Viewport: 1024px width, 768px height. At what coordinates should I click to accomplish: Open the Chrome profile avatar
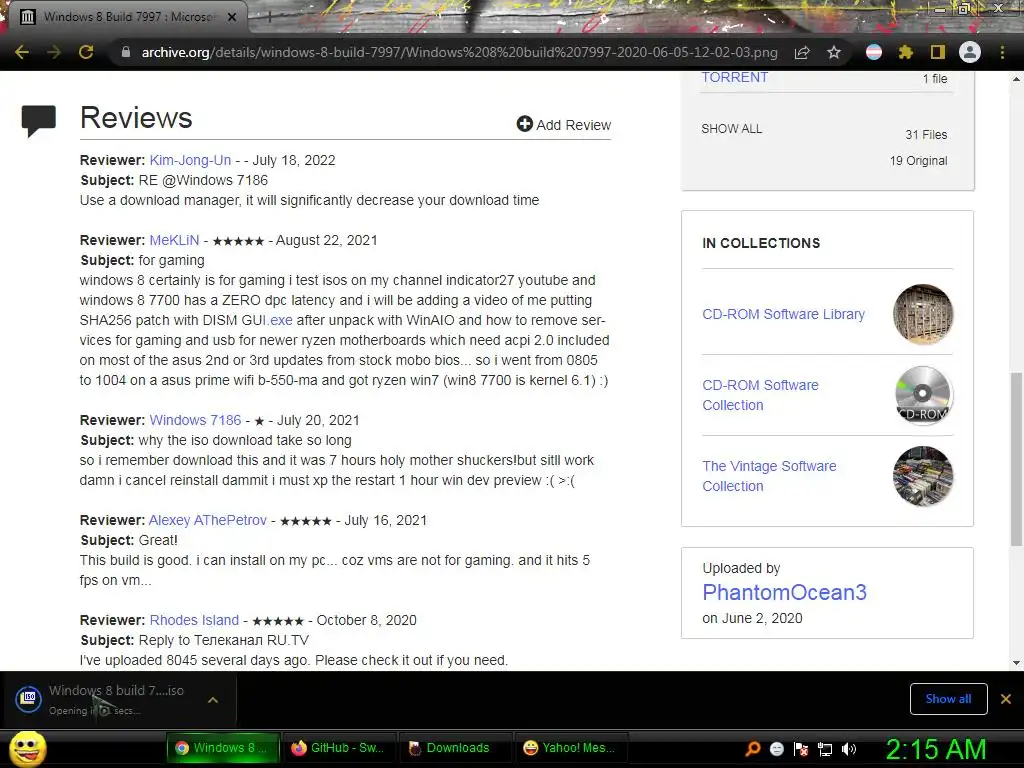970,52
